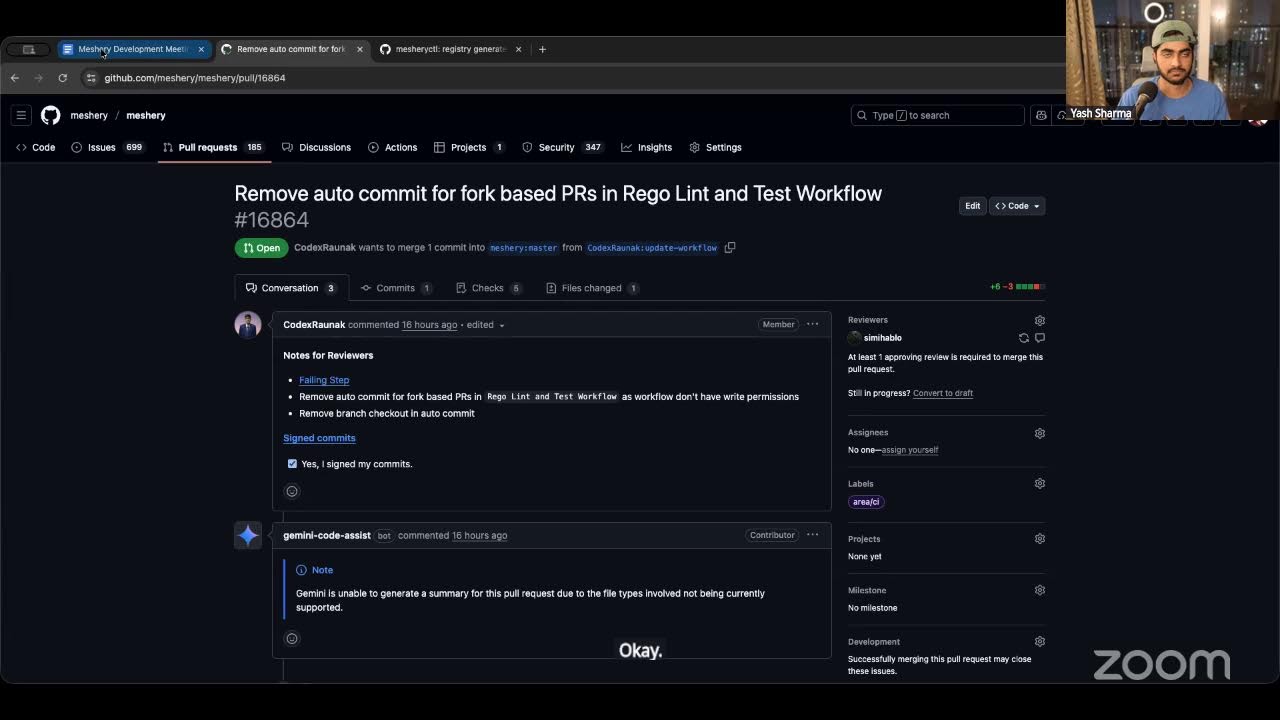This screenshot has height=720, width=1280.
Task: Open the repository Projects tab
Action: tap(469, 147)
